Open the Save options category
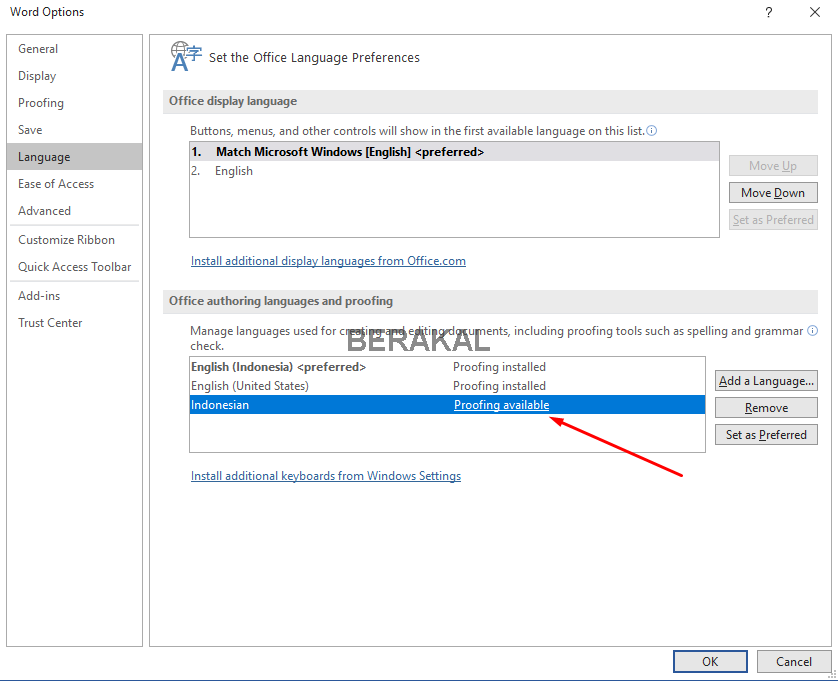Viewport: 838px width, 681px height. [x=74, y=130]
